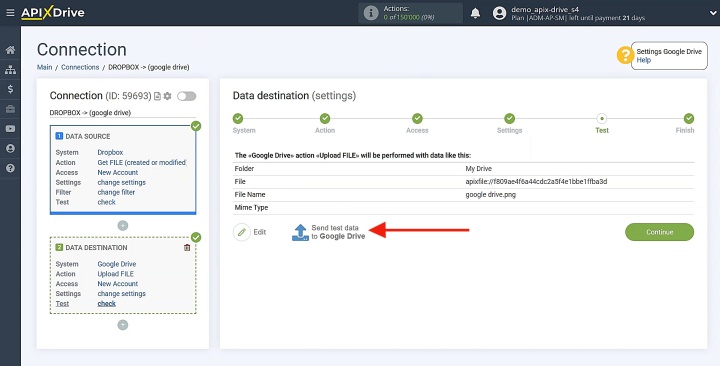
Task: Open the billing dollar sidebar icon
Action: pyautogui.click(x=10, y=89)
